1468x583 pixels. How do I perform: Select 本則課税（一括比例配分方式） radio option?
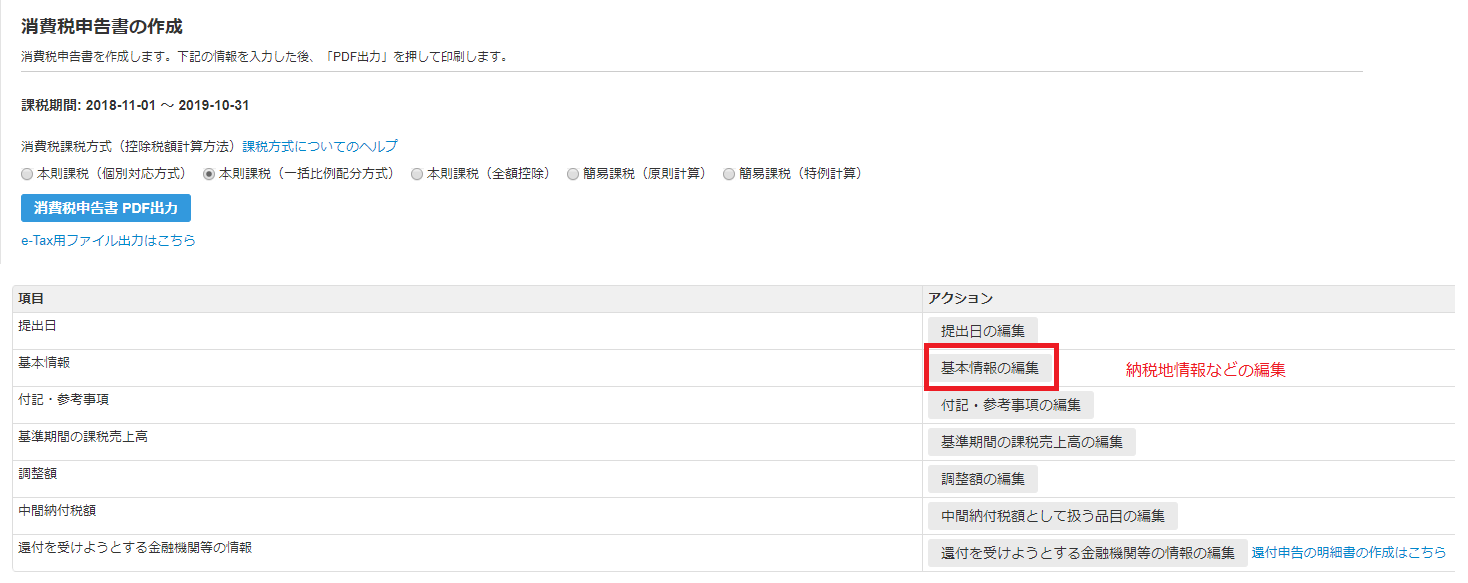[209, 174]
